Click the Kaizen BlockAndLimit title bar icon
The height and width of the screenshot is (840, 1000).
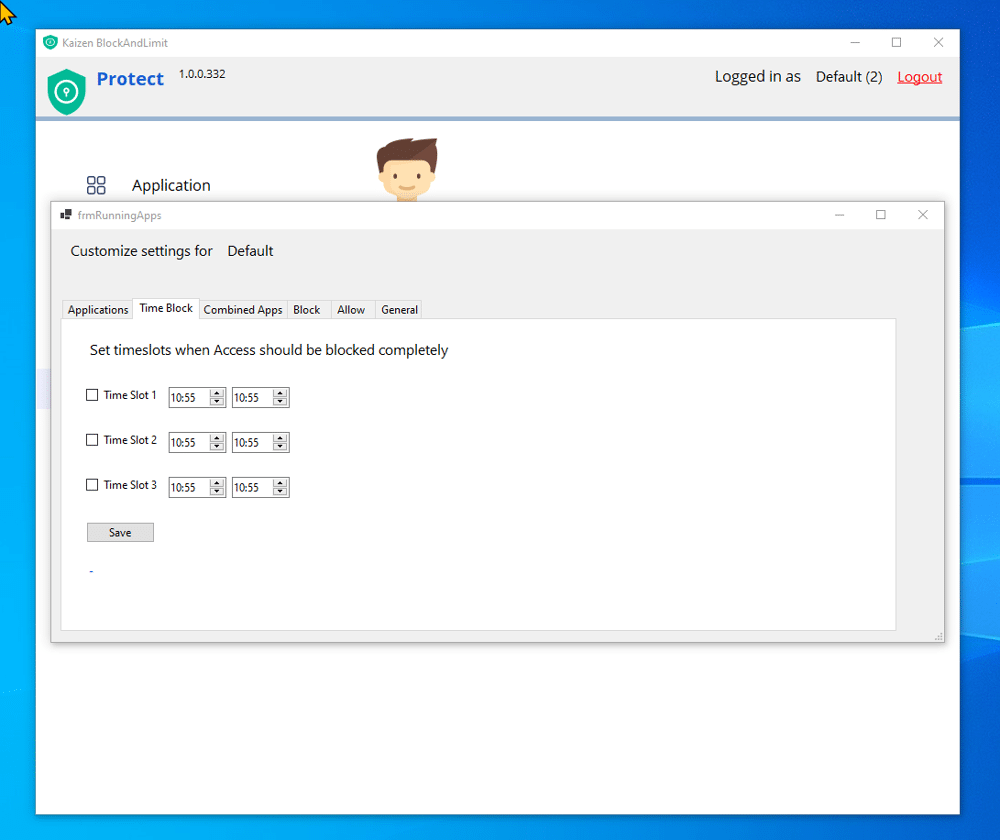50,42
